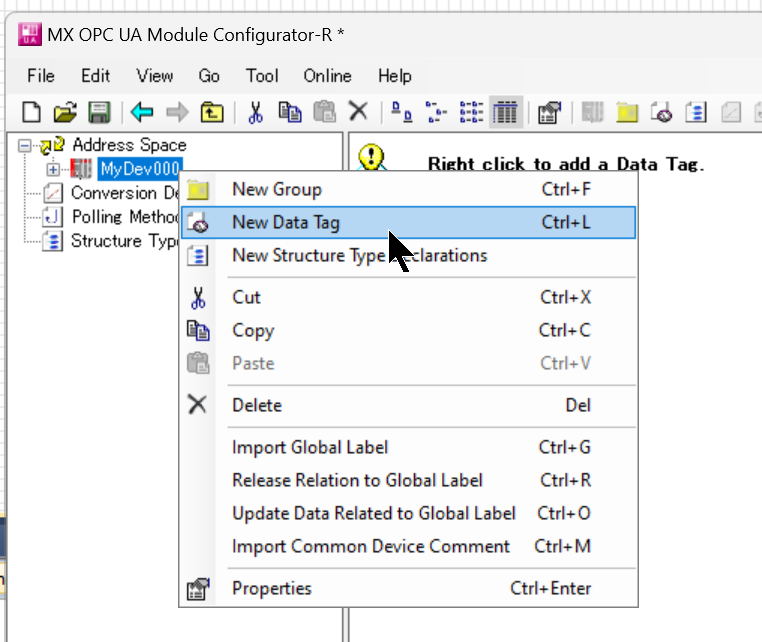Click the Cut scissors icon in the toolbar
Viewport: 762px width, 642px height.
click(255, 112)
